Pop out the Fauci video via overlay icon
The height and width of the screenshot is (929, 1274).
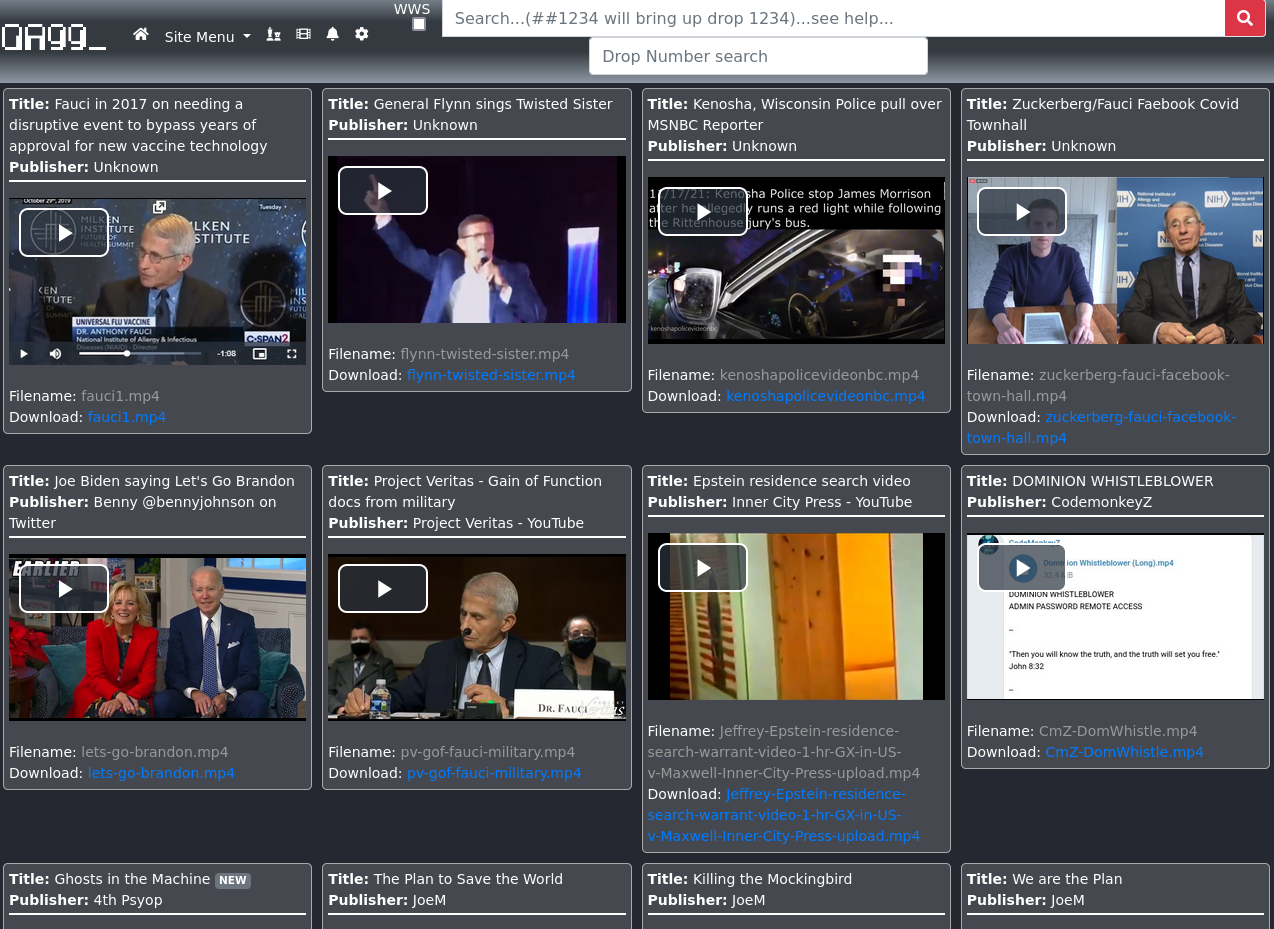159,207
